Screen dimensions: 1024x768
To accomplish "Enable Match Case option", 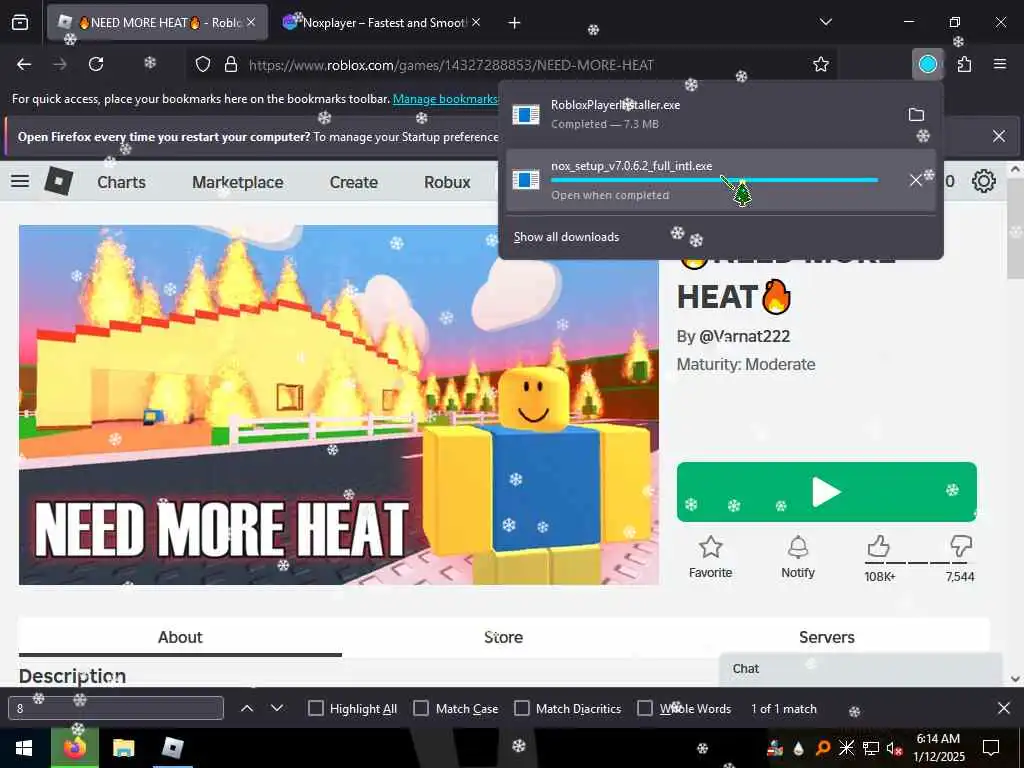I will (421, 708).
